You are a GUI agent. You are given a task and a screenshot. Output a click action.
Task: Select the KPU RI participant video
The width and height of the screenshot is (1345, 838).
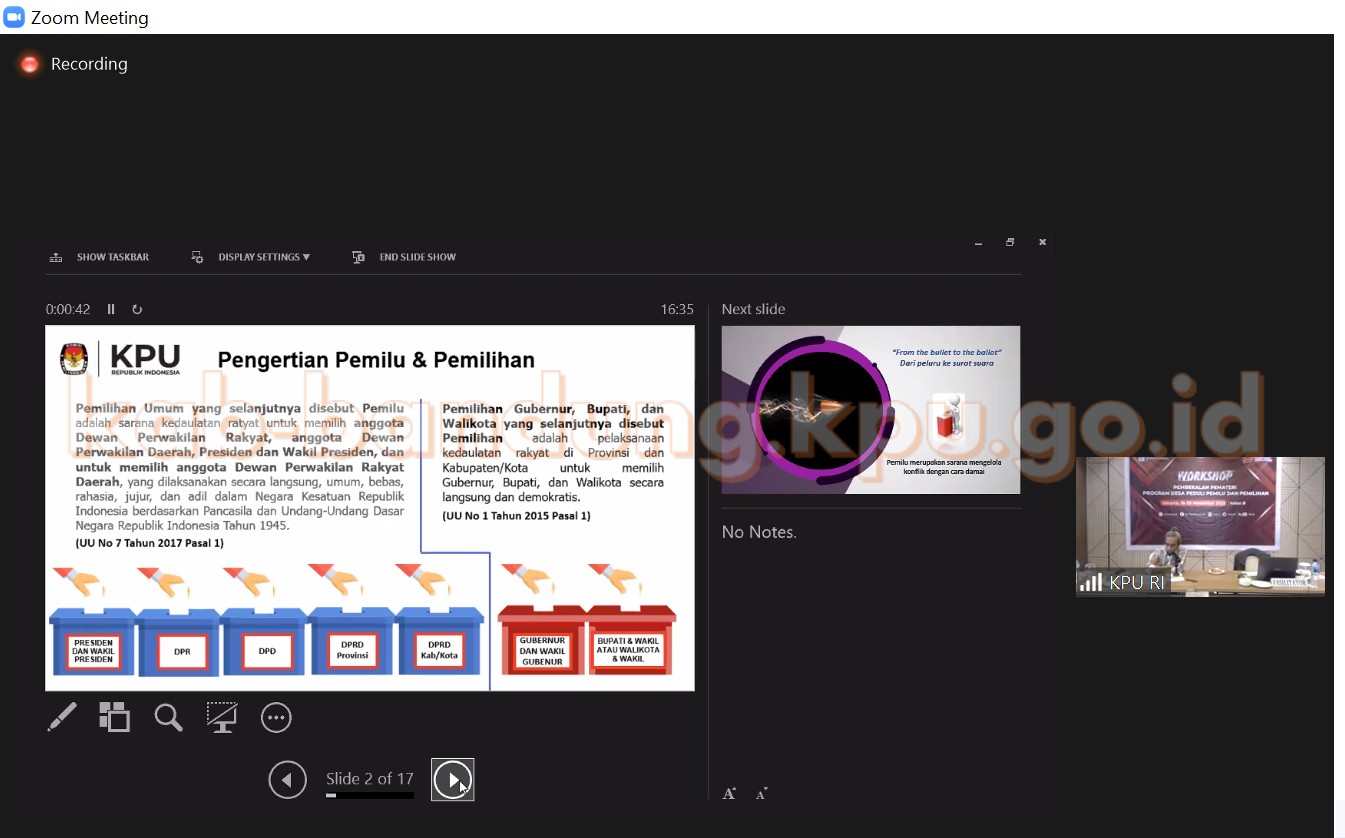pyautogui.click(x=1200, y=526)
